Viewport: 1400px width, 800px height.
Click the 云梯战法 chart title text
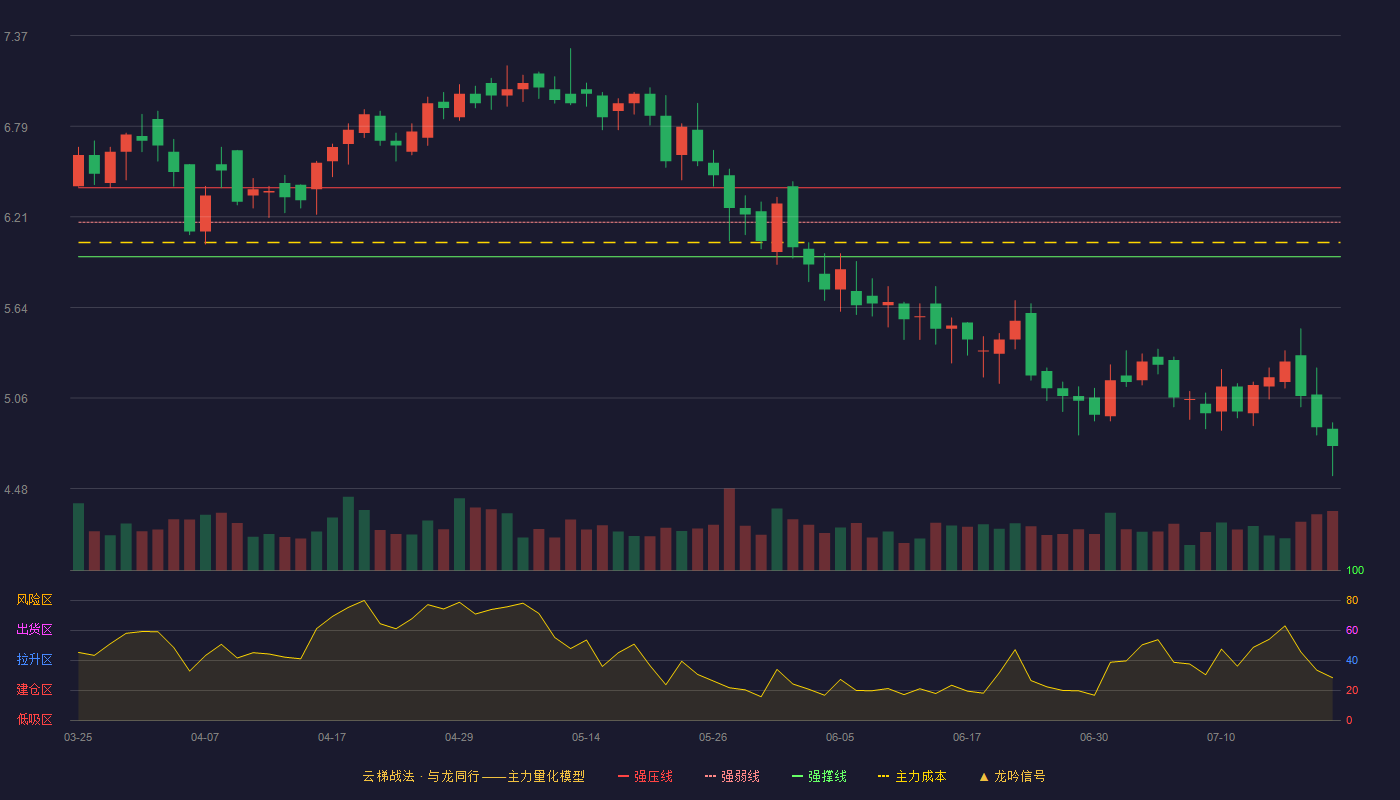388,776
